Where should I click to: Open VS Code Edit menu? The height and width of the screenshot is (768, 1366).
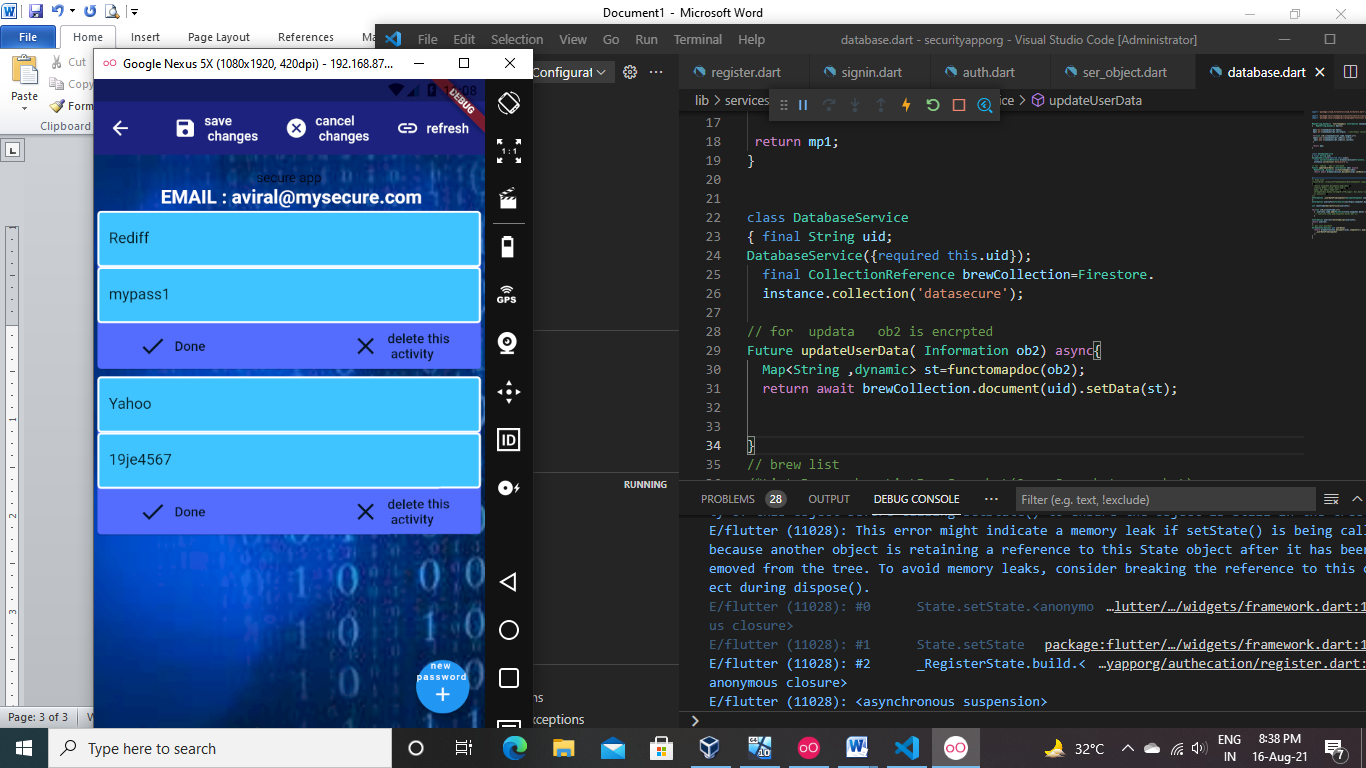tap(464, 39)
